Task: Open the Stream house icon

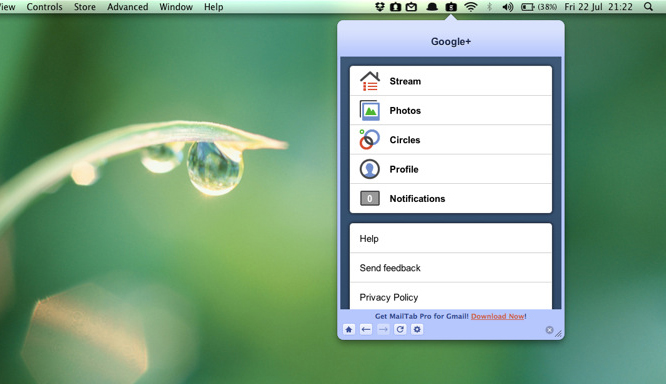Action: point(370,81)
